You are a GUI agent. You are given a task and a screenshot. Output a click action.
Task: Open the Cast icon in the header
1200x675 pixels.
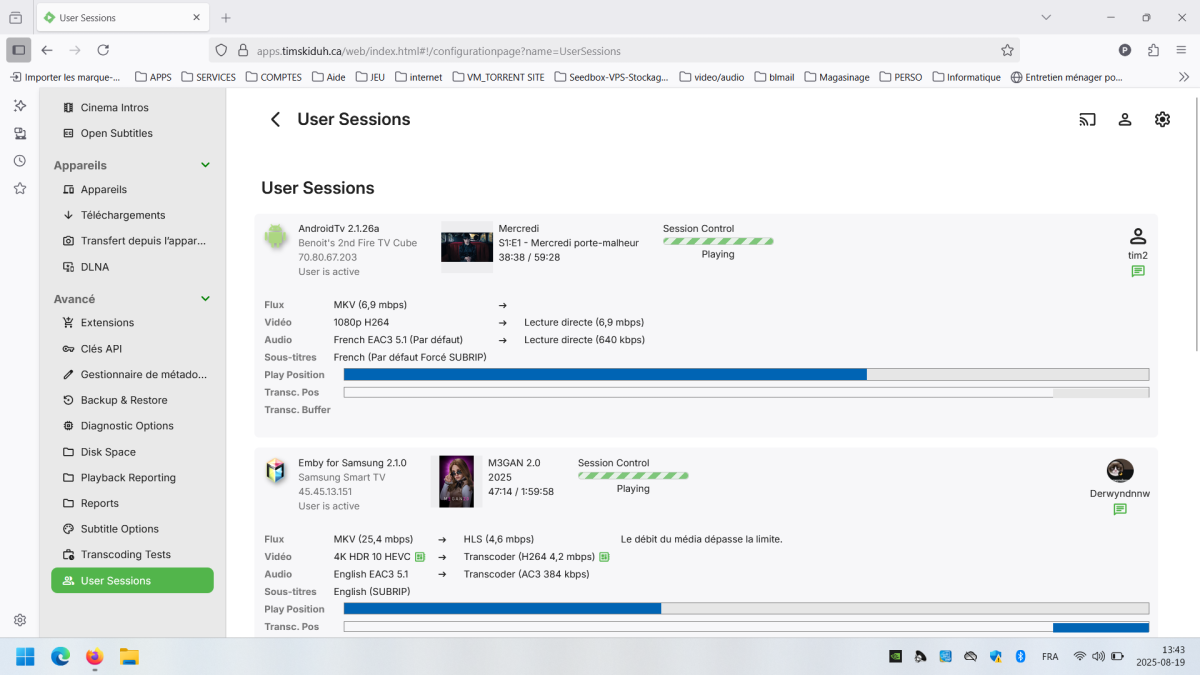(1087, 119)
